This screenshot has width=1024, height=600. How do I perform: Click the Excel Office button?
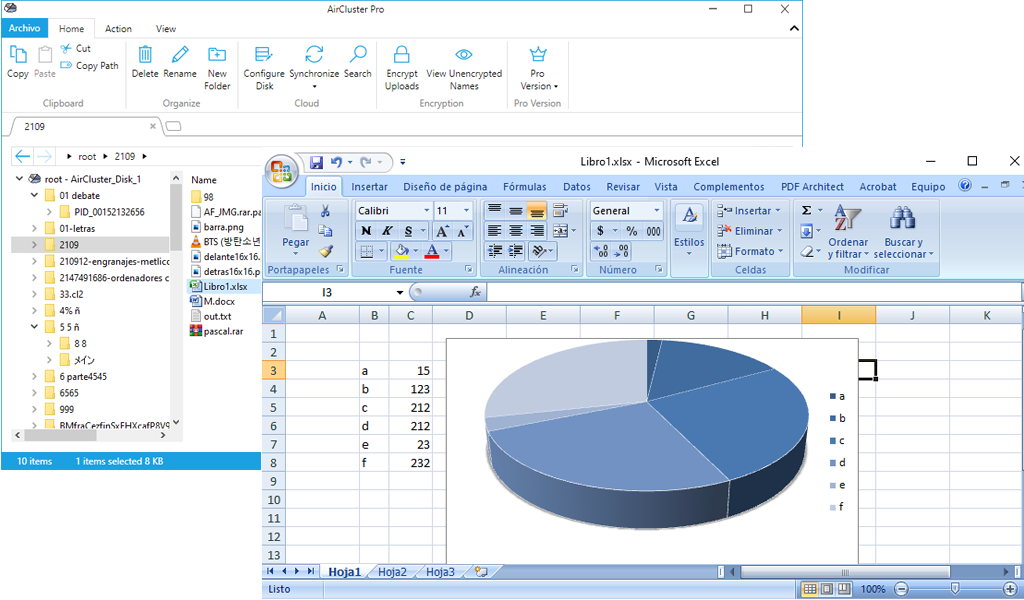[281, 171]
